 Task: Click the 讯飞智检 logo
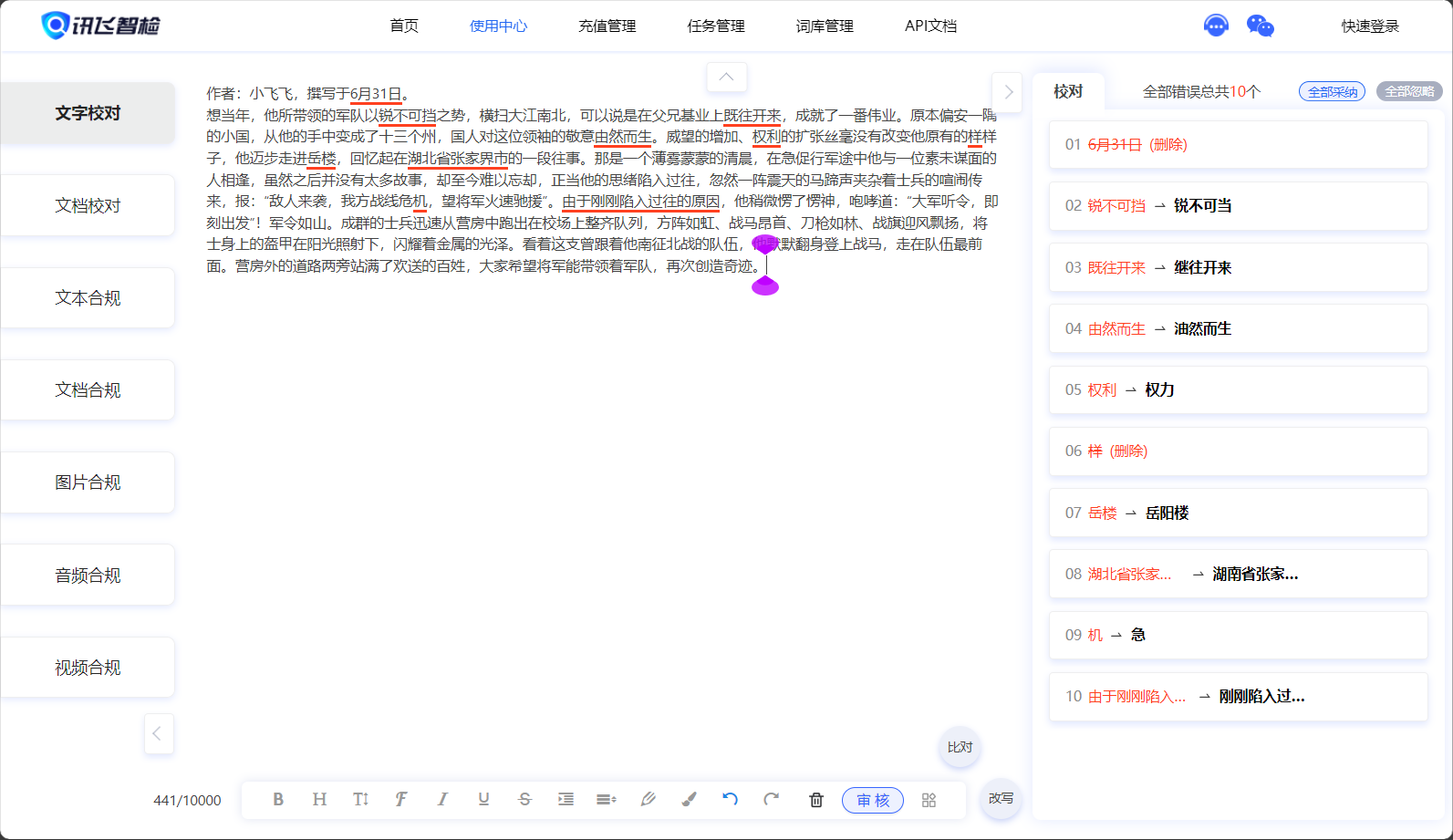pos(100,25)
